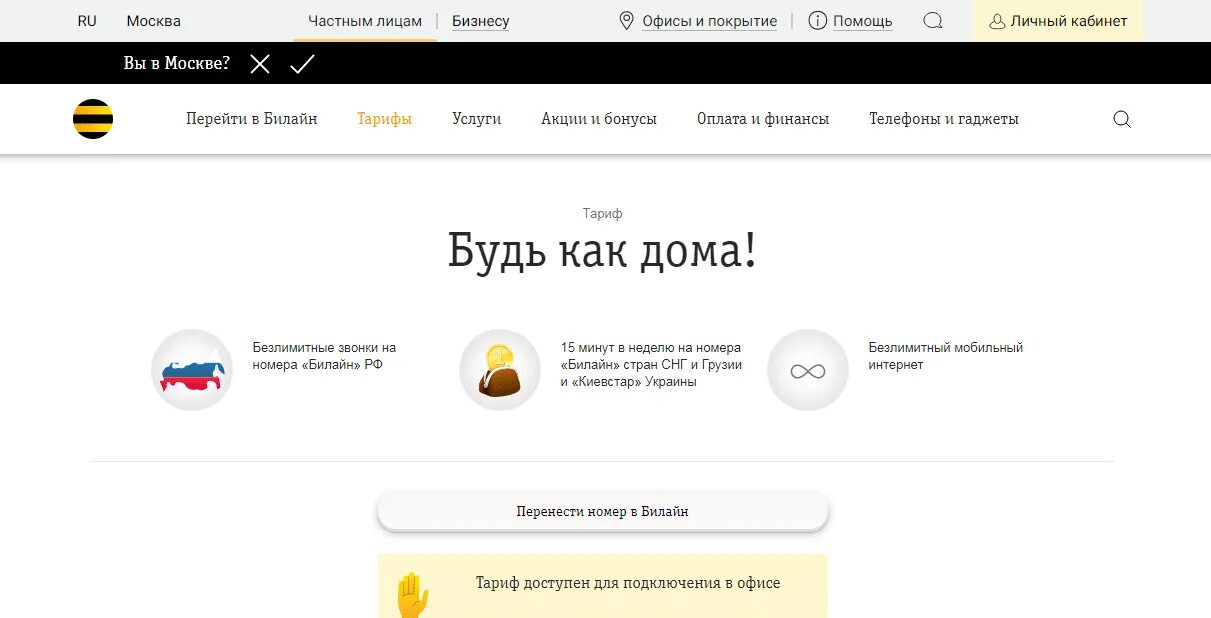Open site search magnifier icon
The image size is (1211, 618).
pos(1122,119)
